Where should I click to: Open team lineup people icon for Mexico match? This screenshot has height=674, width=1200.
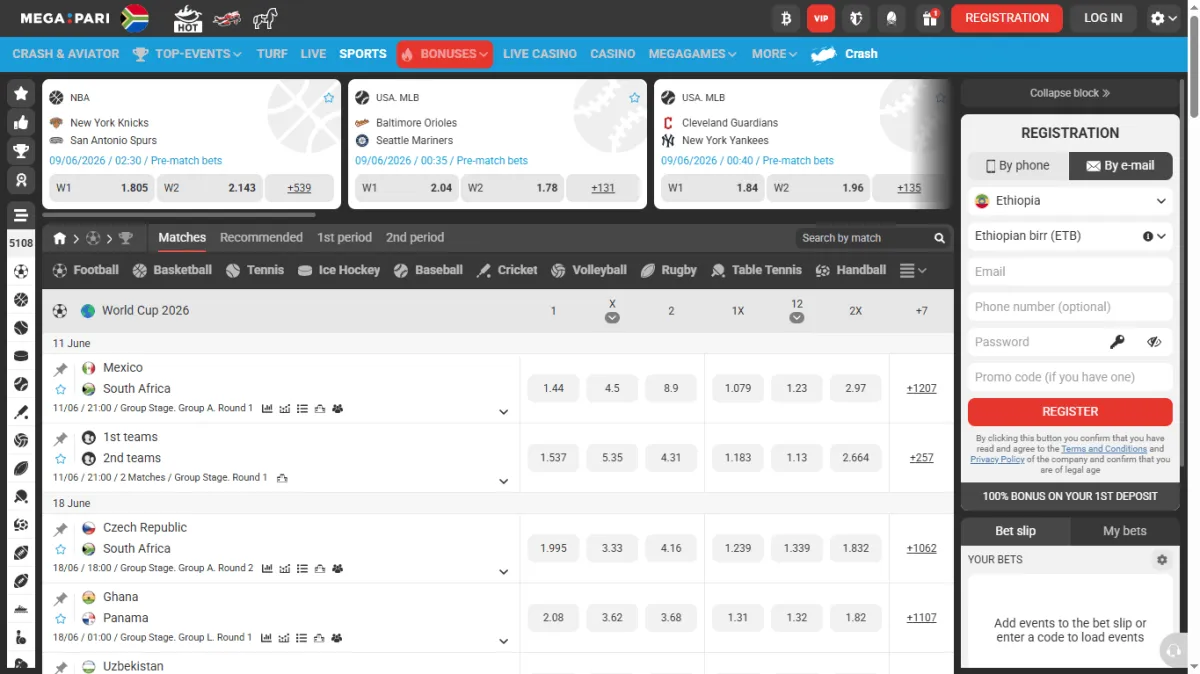coord(337,409)
